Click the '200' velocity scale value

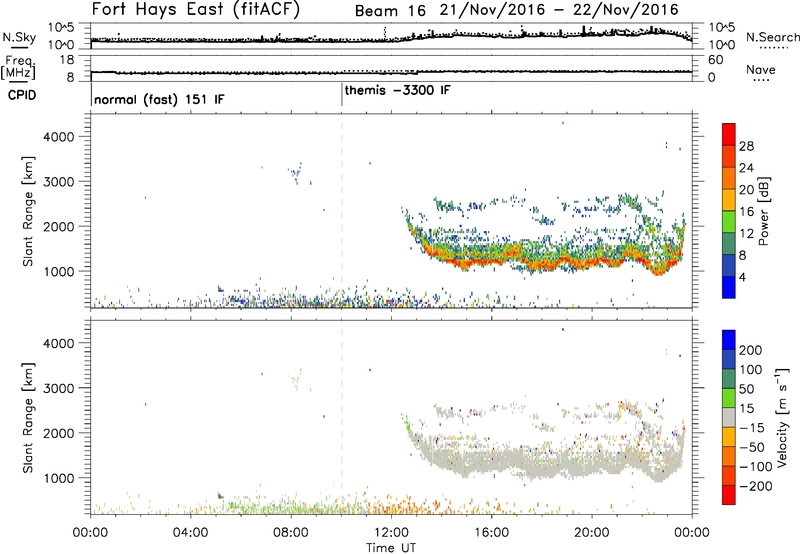pyautogui.click(x=751, y=350)
